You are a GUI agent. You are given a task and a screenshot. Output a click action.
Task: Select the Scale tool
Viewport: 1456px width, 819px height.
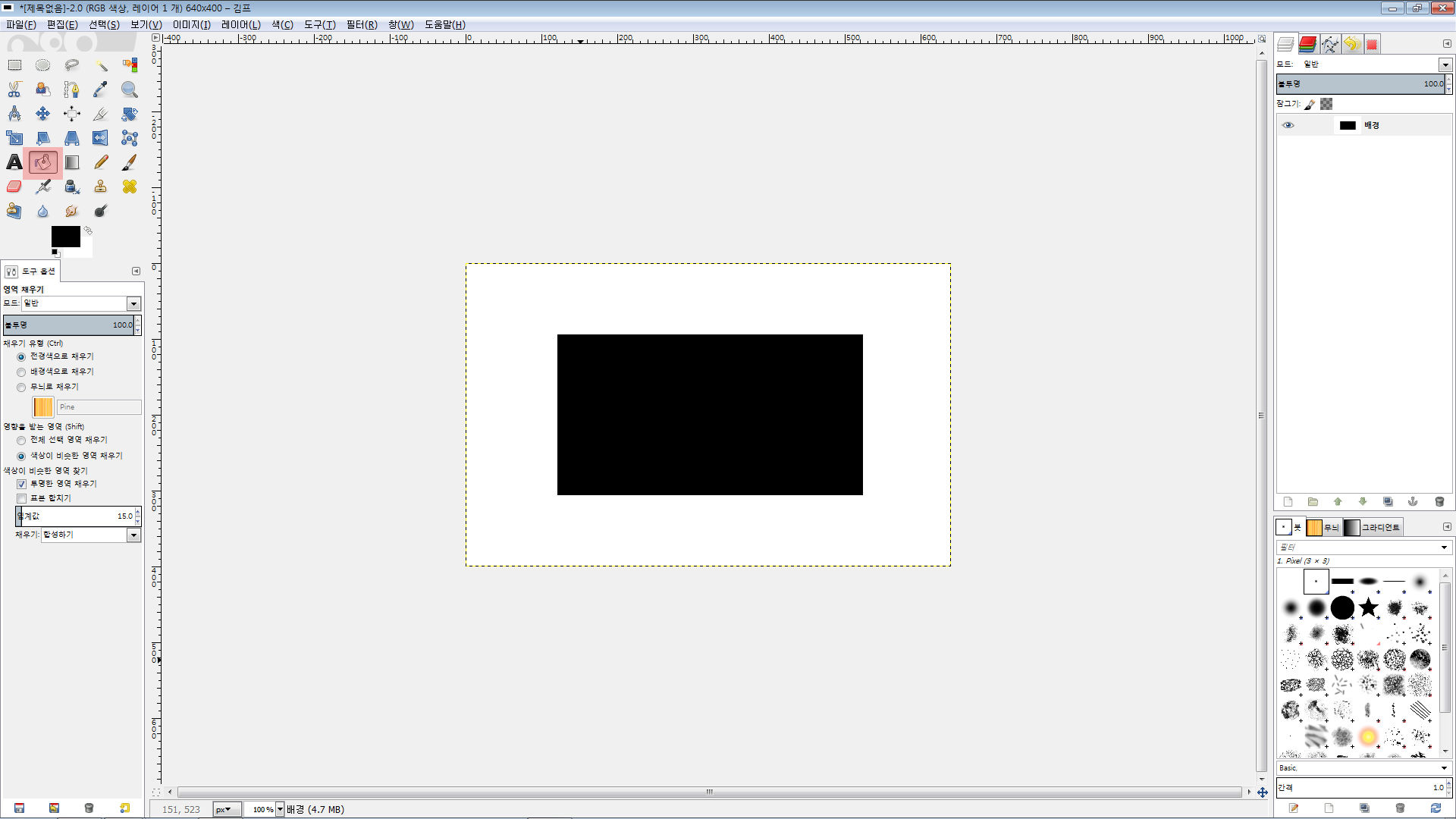(x=14, y=138)
